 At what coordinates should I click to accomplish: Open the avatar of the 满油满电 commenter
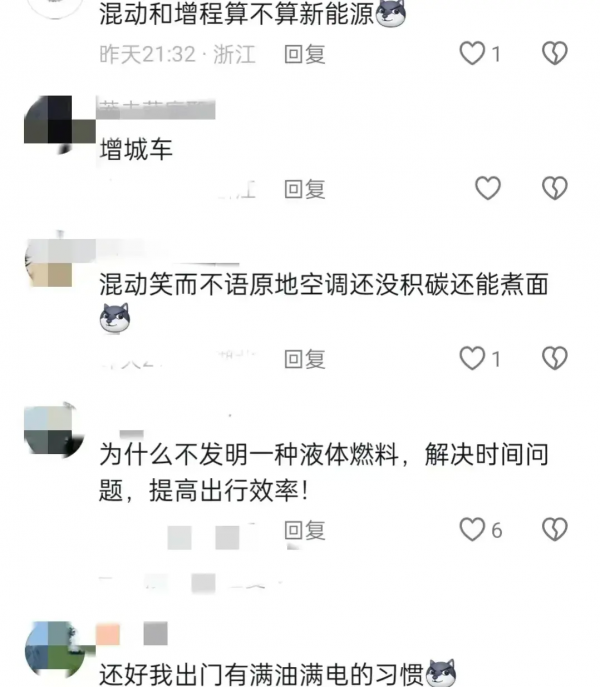pyautogui.click(x=54, y=651)
